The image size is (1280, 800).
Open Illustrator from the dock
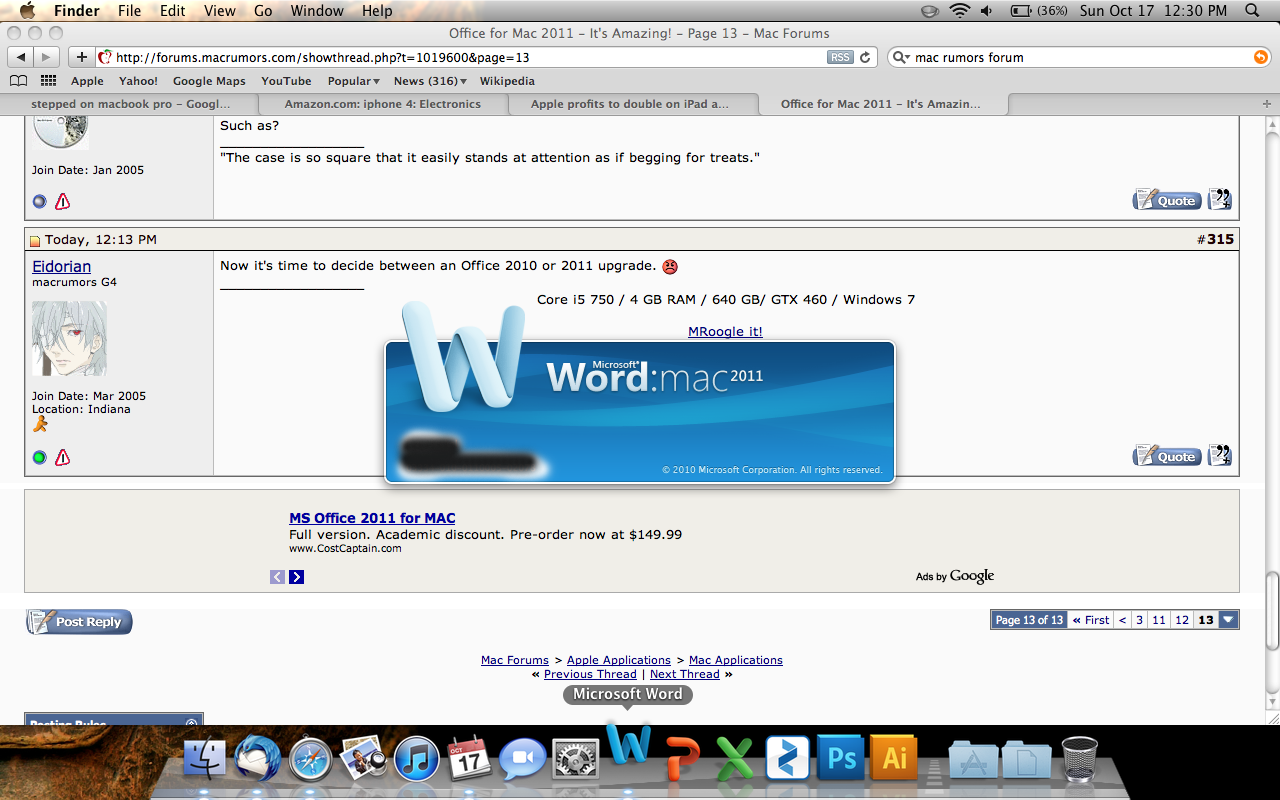894,757
